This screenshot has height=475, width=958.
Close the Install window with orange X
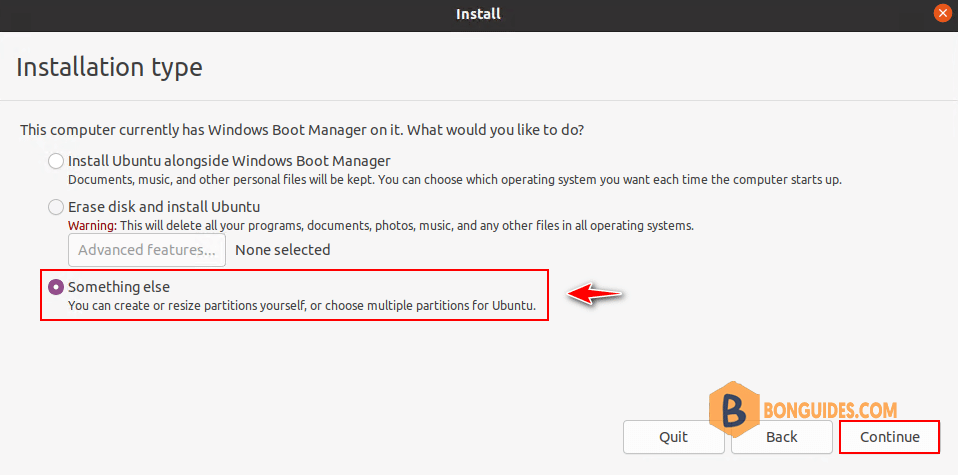tap(943, 13)
